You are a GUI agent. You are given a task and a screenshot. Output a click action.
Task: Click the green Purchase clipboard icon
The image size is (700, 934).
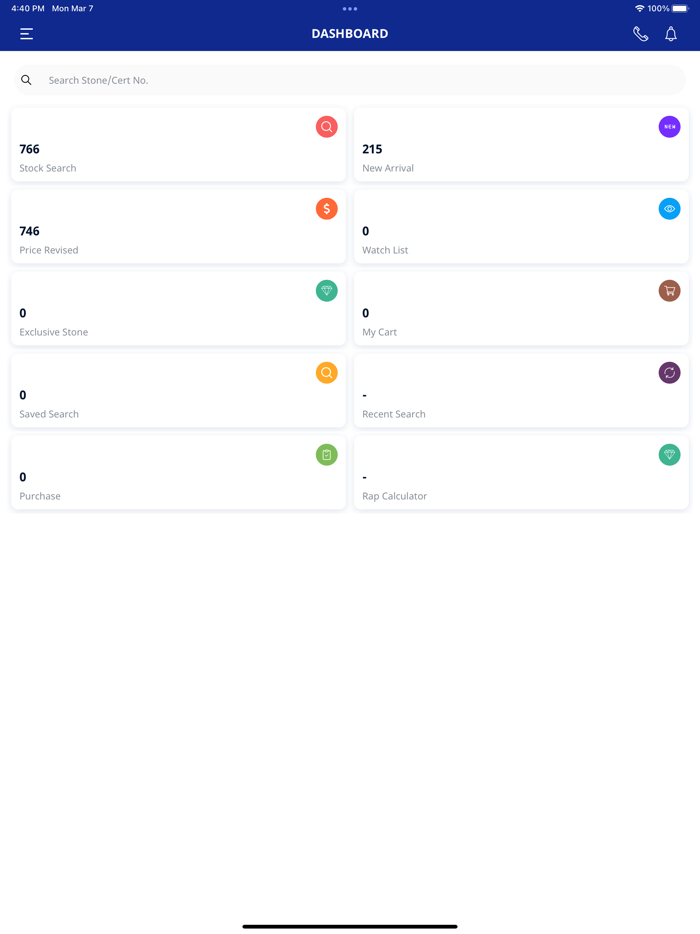(327, 455)
